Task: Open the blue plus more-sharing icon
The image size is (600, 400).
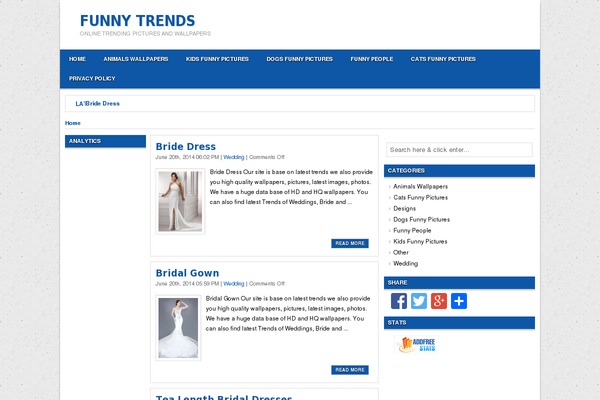Action: 459,301
